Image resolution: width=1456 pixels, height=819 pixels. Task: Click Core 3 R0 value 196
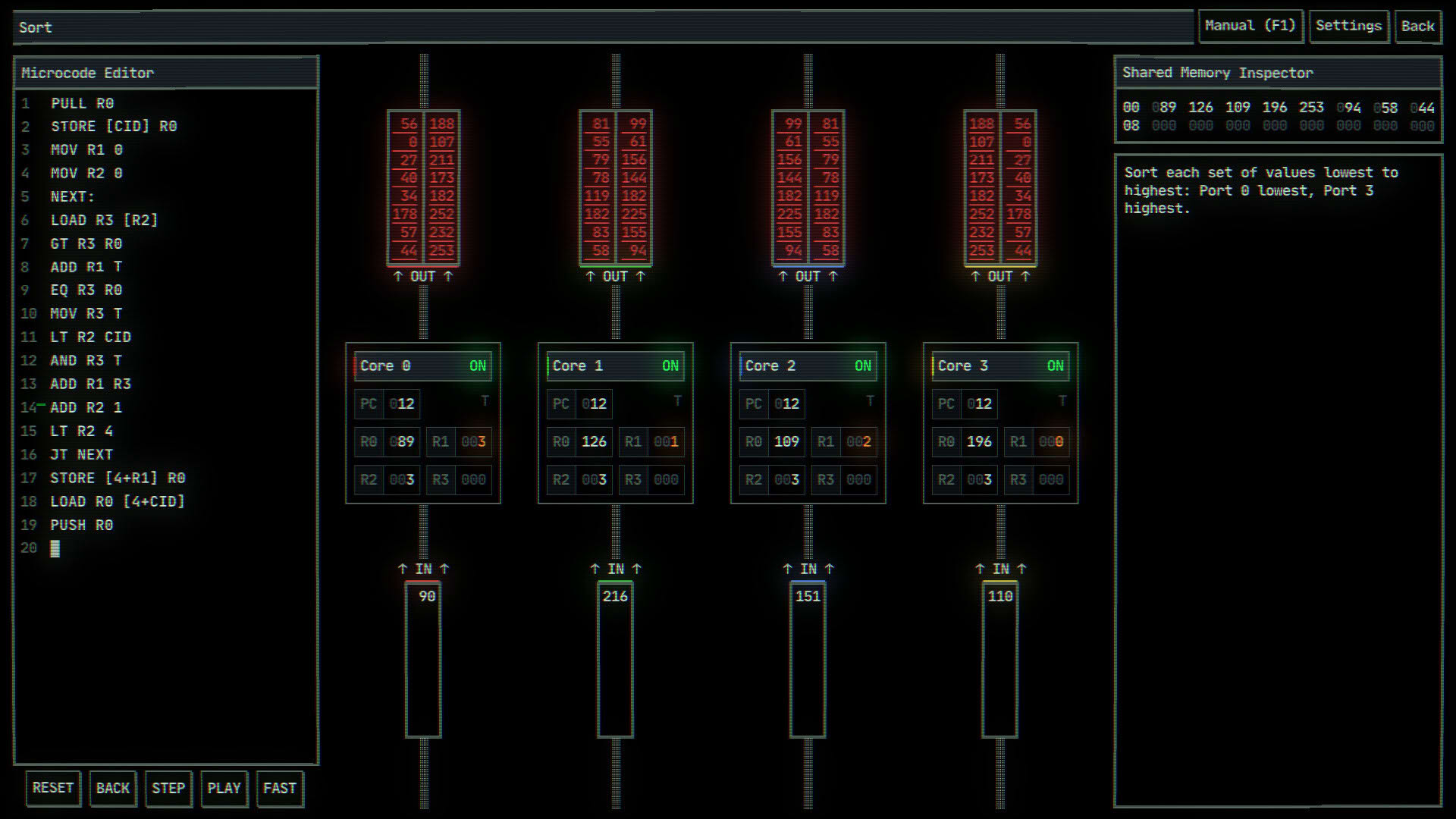point(979,442)
